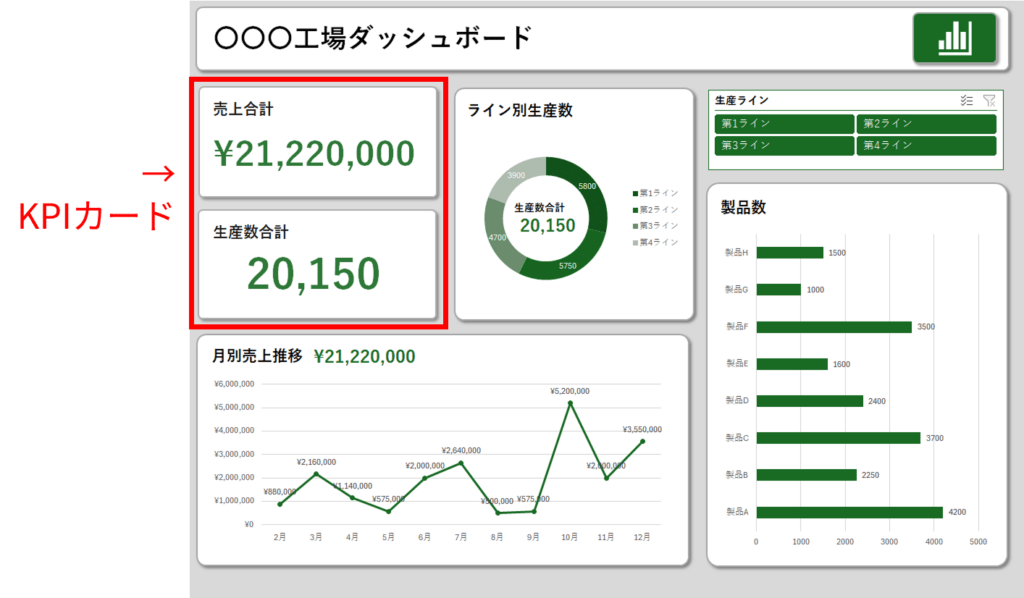This screenshot has width=1024, height=598.
Task: Click the ¥1,140,000 data label at 4月
Action: [353, 486]
